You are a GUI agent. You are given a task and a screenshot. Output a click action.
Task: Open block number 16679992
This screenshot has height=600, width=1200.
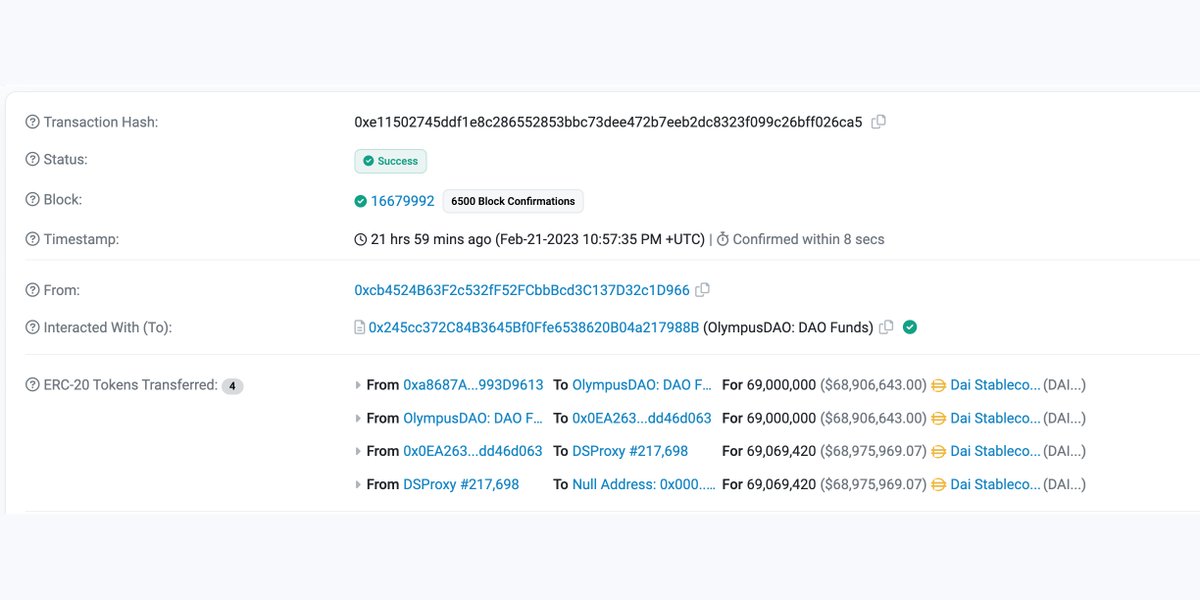coord(403,201)
